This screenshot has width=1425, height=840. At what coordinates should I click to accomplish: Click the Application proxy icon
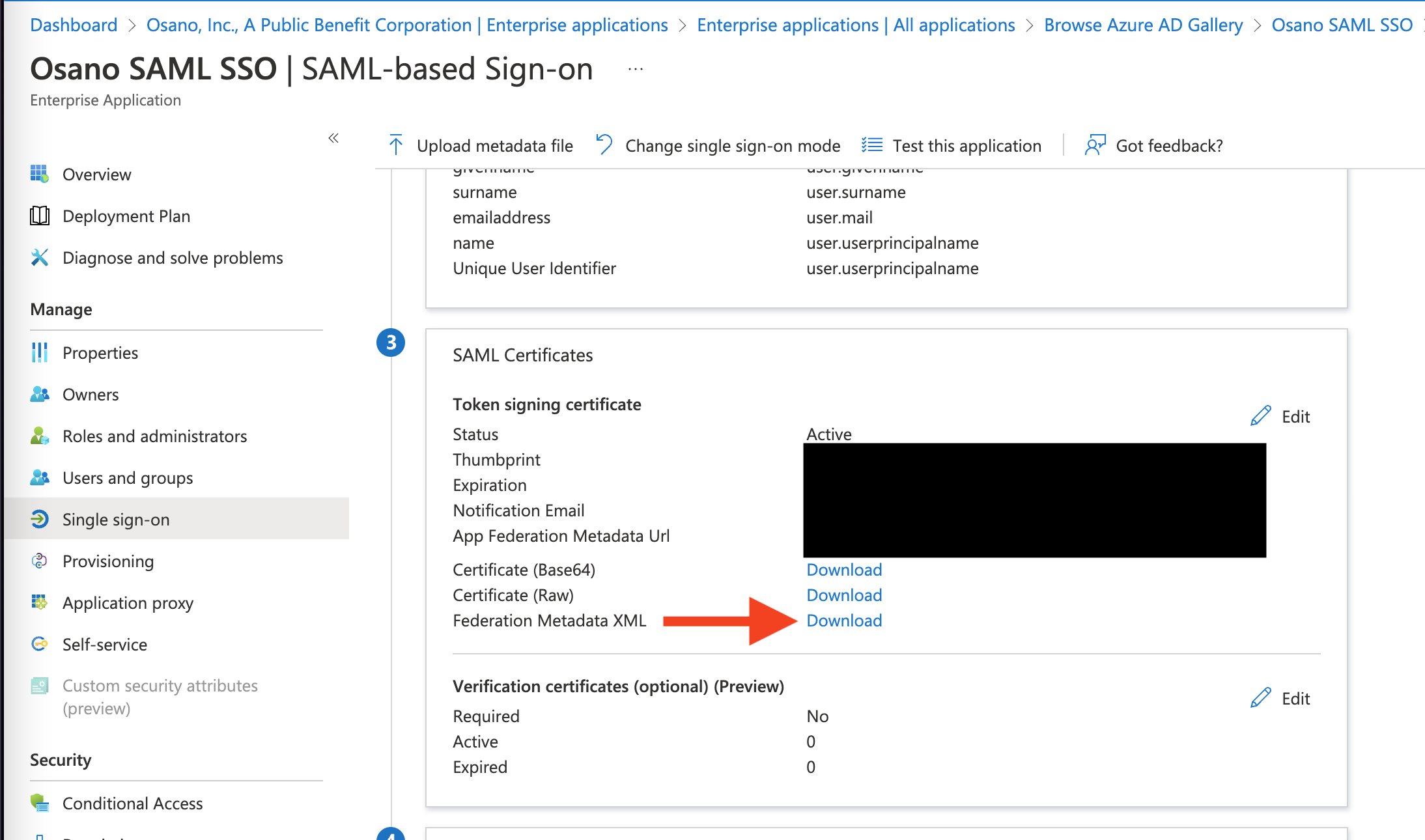39,602
